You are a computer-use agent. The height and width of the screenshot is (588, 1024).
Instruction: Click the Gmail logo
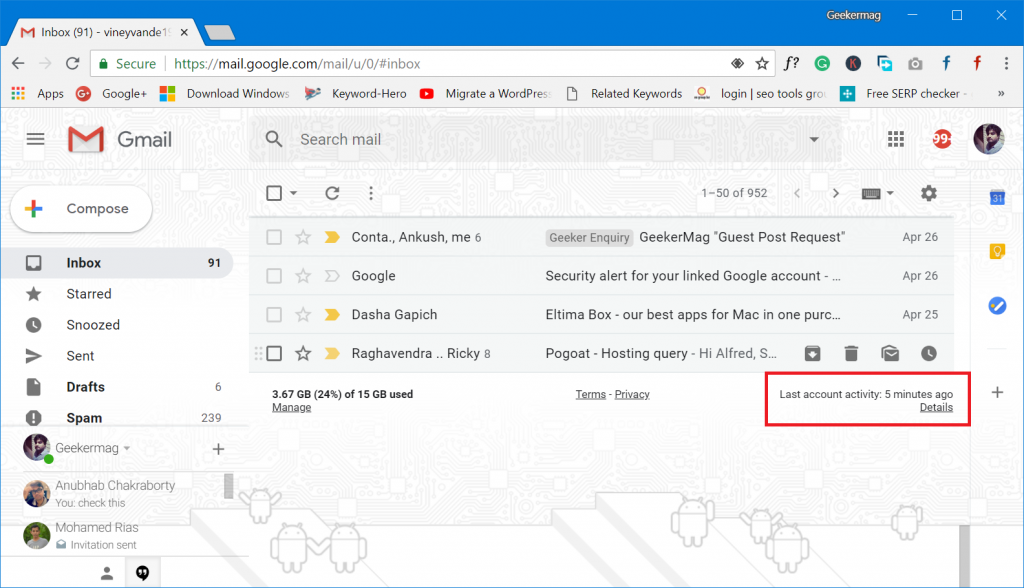(x=120, y=139)
